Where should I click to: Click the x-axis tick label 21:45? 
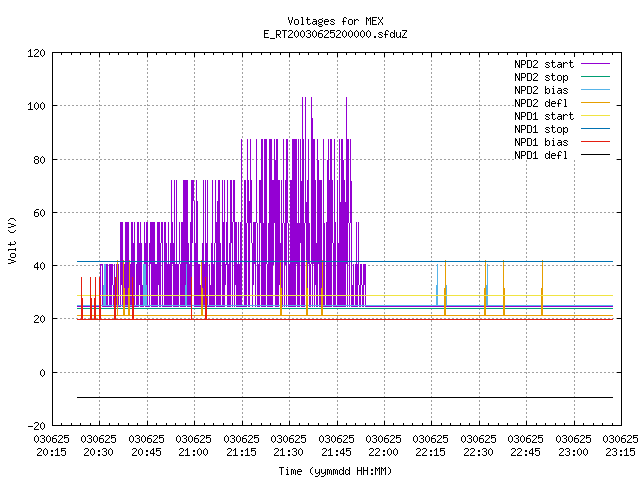pos(336,452)
